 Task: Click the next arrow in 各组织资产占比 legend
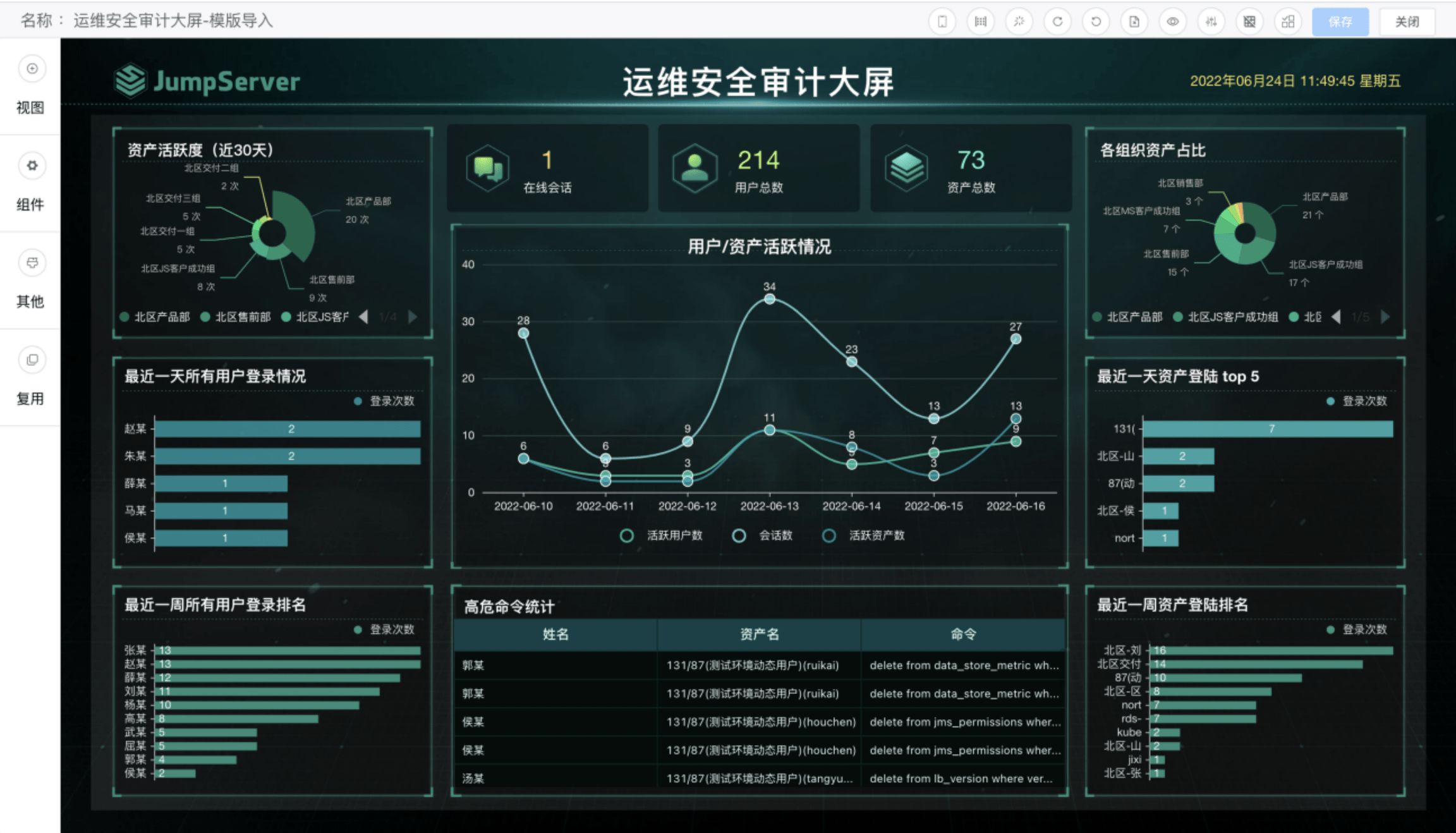coord(1385,317)
